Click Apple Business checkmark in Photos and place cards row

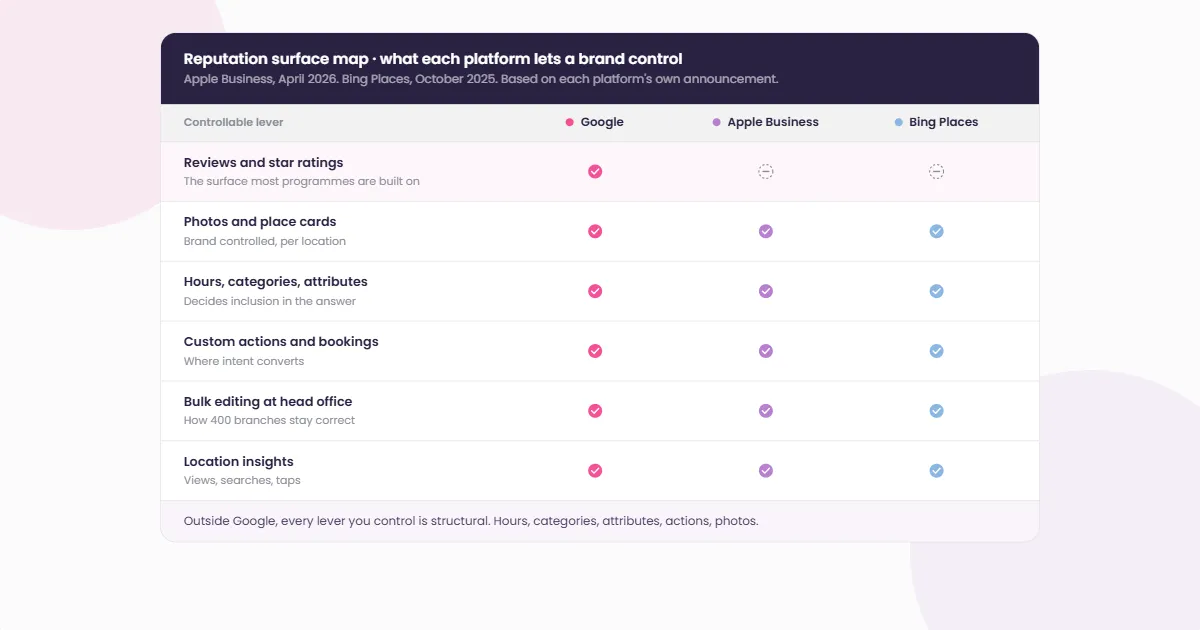click(766, 231)
